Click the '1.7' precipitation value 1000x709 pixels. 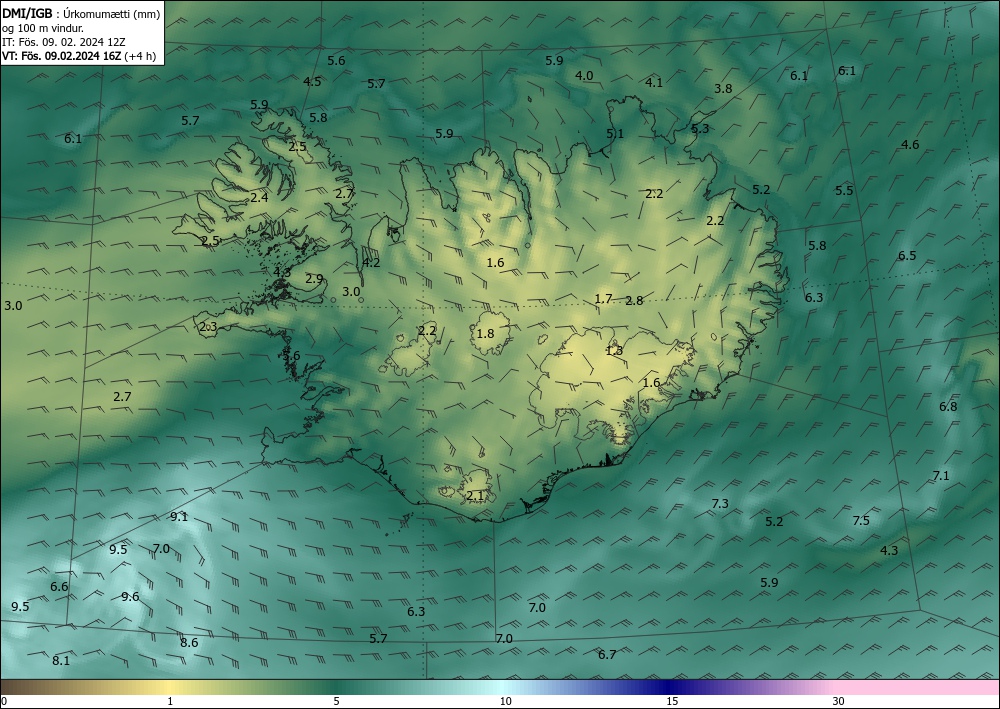603,299
